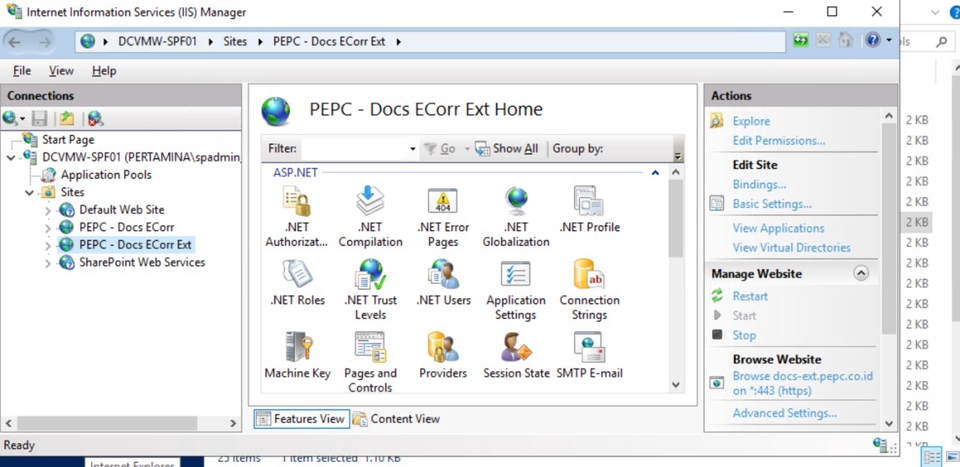Screen dimensions: 960x467
Task: Expand the PEPC - Docs ECorr node
Action: [48, 228]
